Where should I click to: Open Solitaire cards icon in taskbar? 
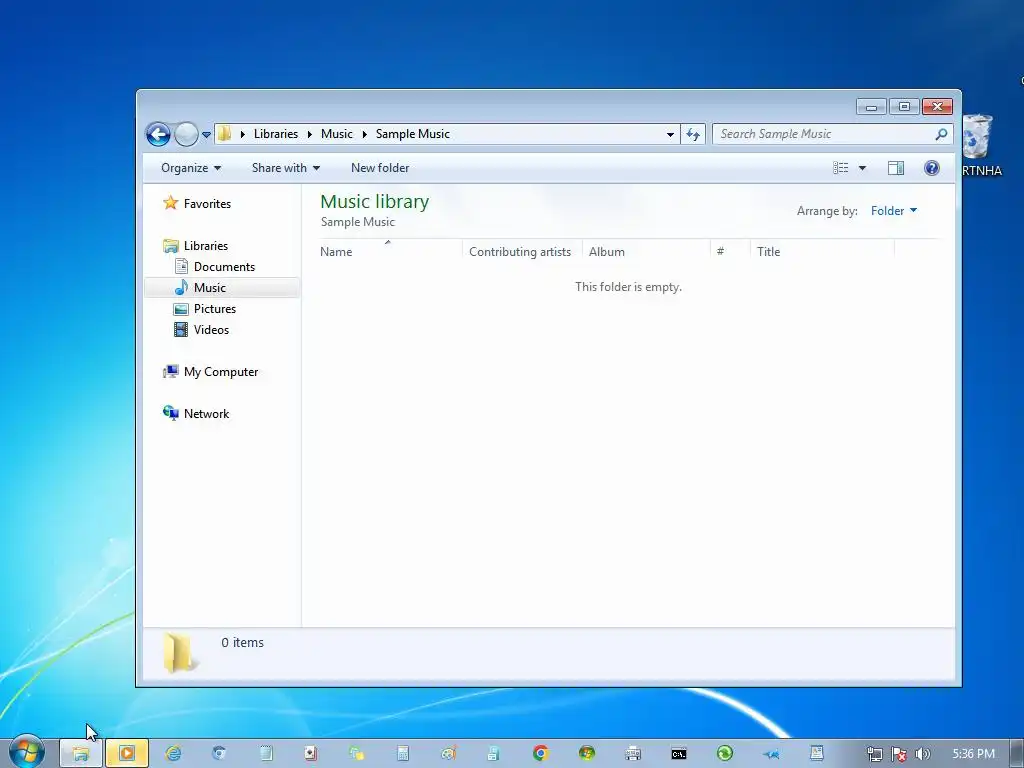coord(311,754)
